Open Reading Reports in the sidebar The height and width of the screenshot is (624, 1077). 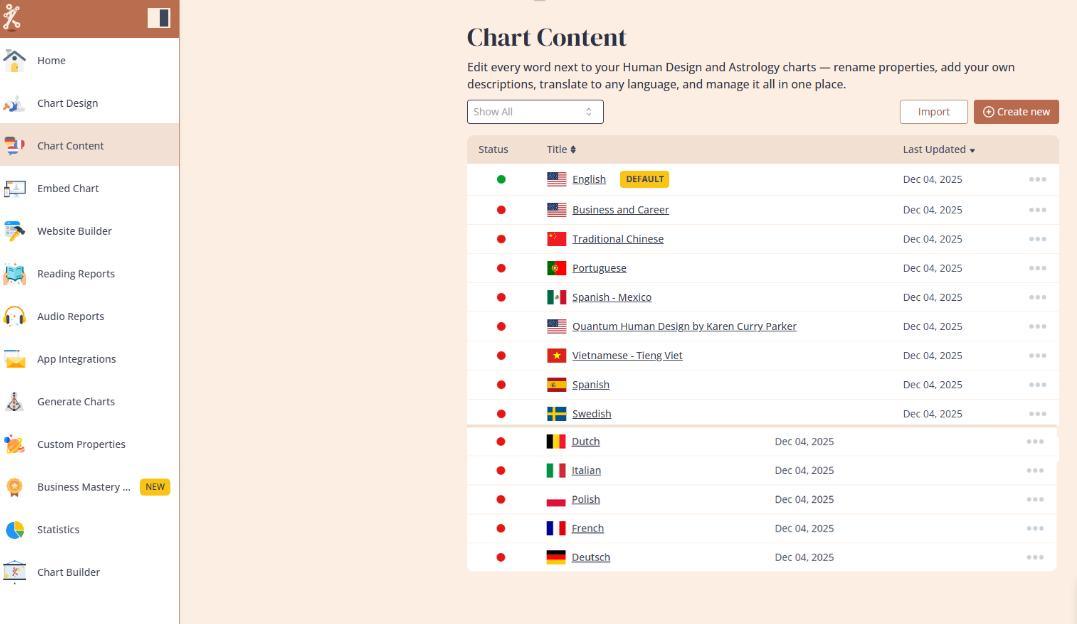(76, 274)
